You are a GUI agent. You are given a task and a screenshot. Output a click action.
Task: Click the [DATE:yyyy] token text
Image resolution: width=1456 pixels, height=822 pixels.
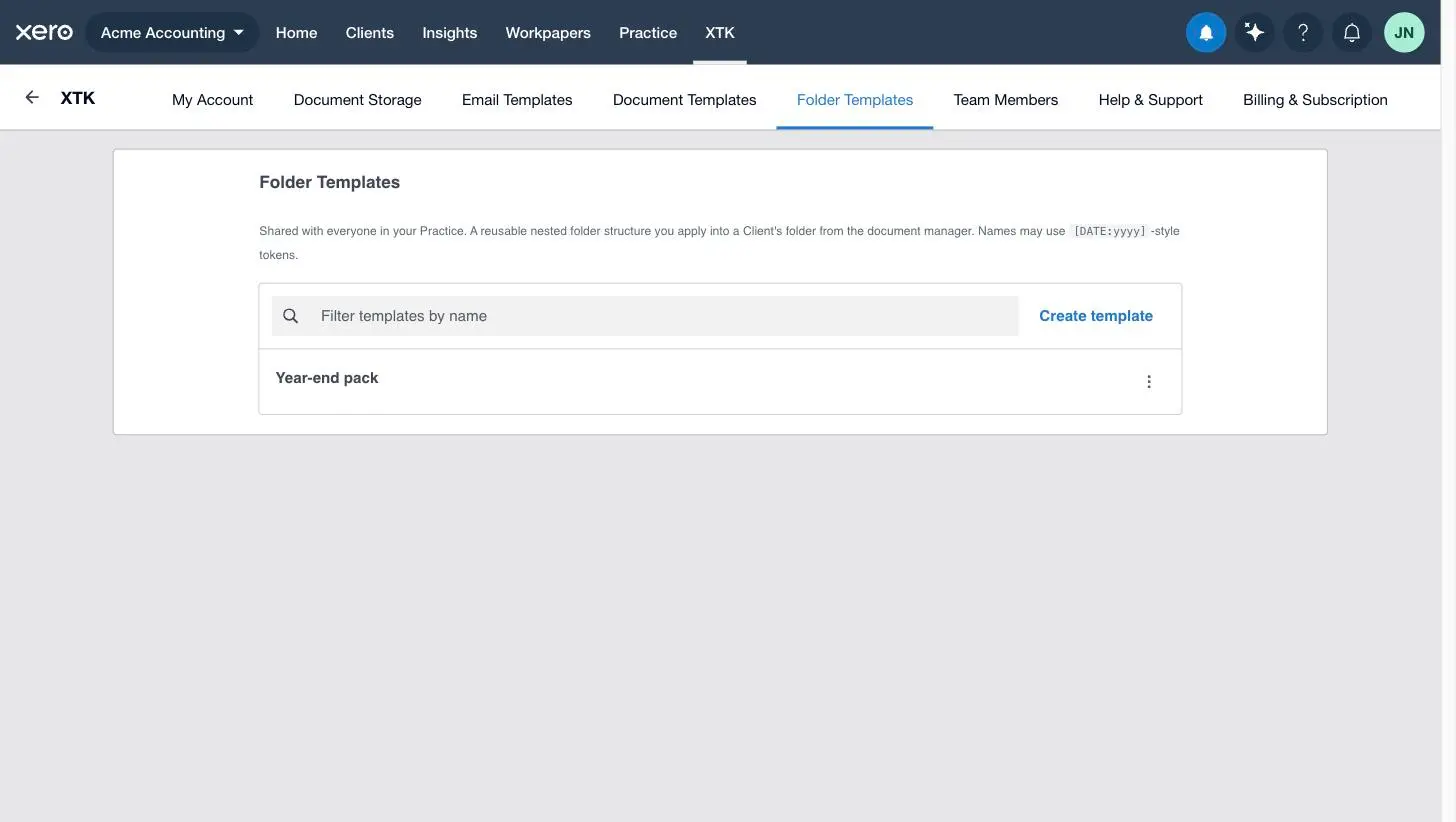(1109, 231)
